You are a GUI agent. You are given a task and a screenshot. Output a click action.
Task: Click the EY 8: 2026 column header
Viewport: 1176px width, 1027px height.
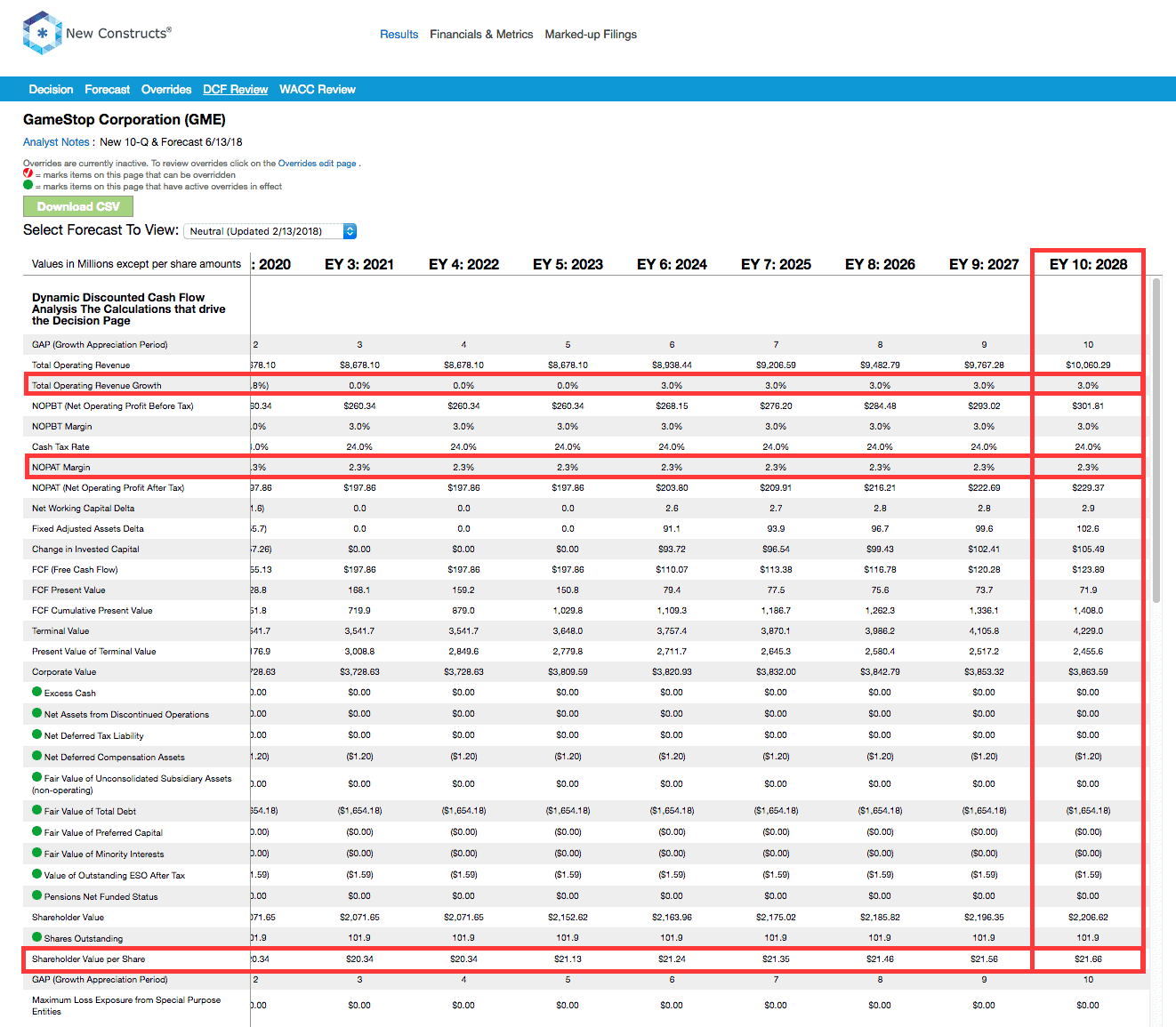880,264
